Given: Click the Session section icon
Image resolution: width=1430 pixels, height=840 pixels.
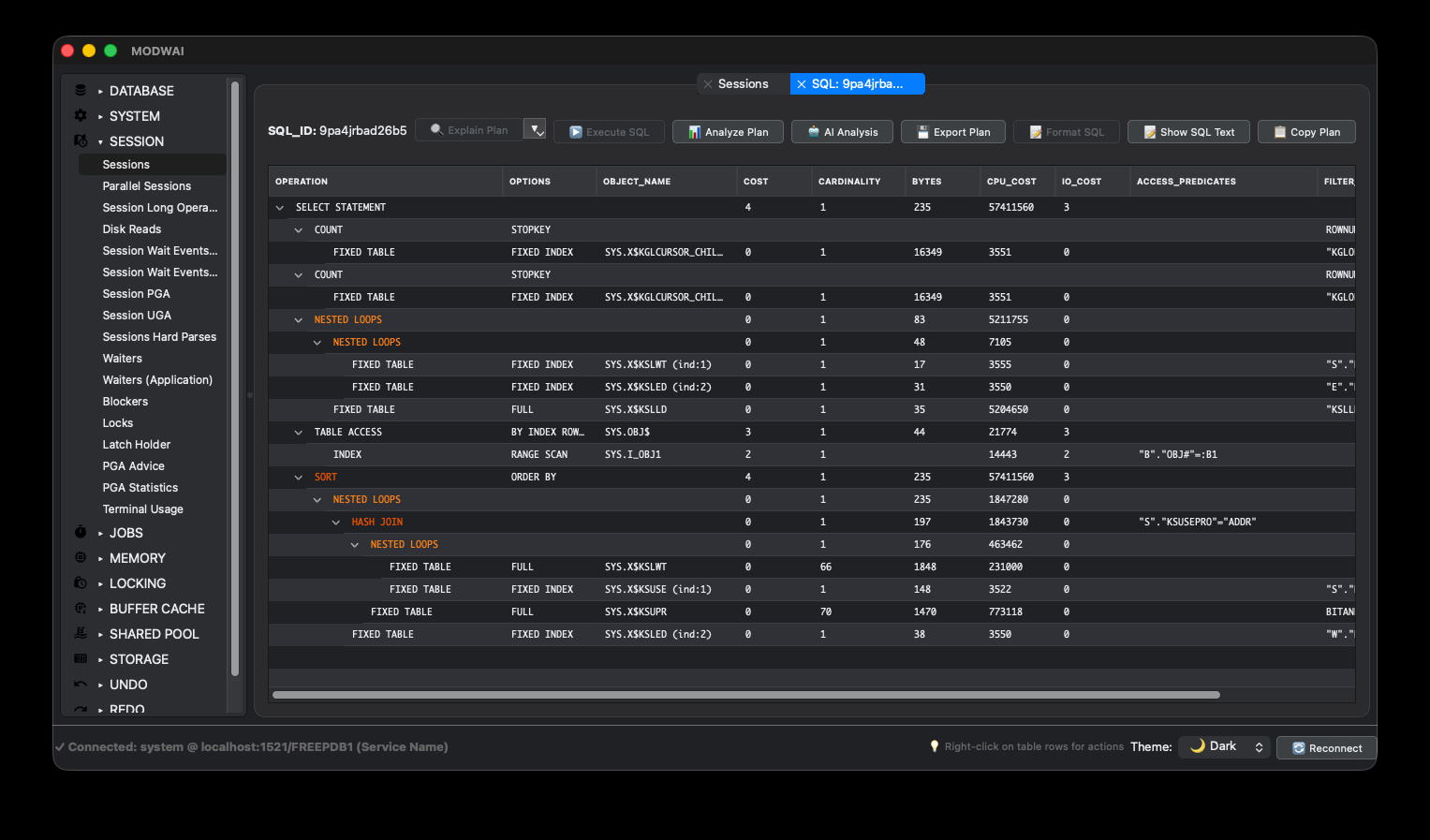Looking at the screenshot, I should 79,140.
